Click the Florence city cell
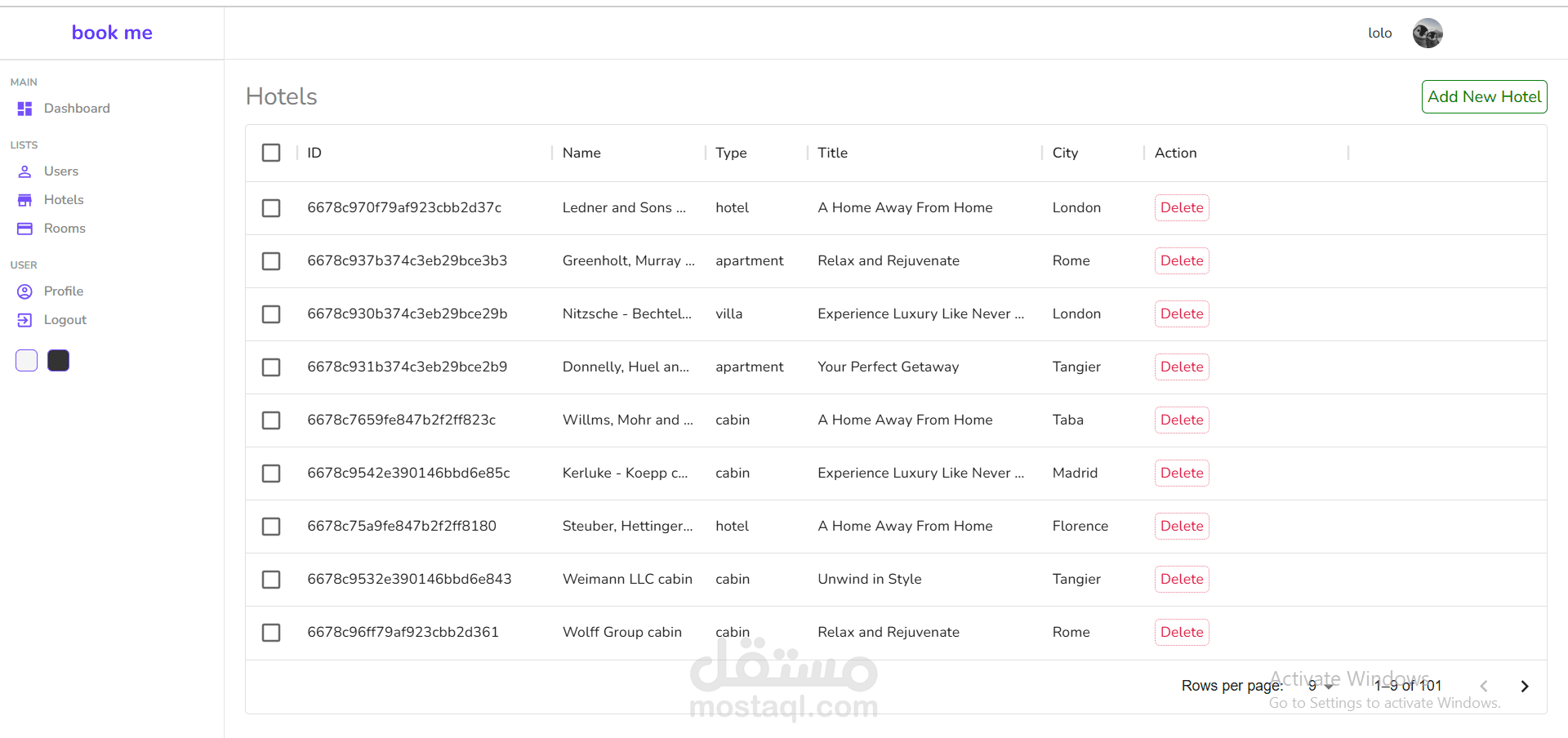The width and height of the screenshot is (1568, 738). [1080, 526]
